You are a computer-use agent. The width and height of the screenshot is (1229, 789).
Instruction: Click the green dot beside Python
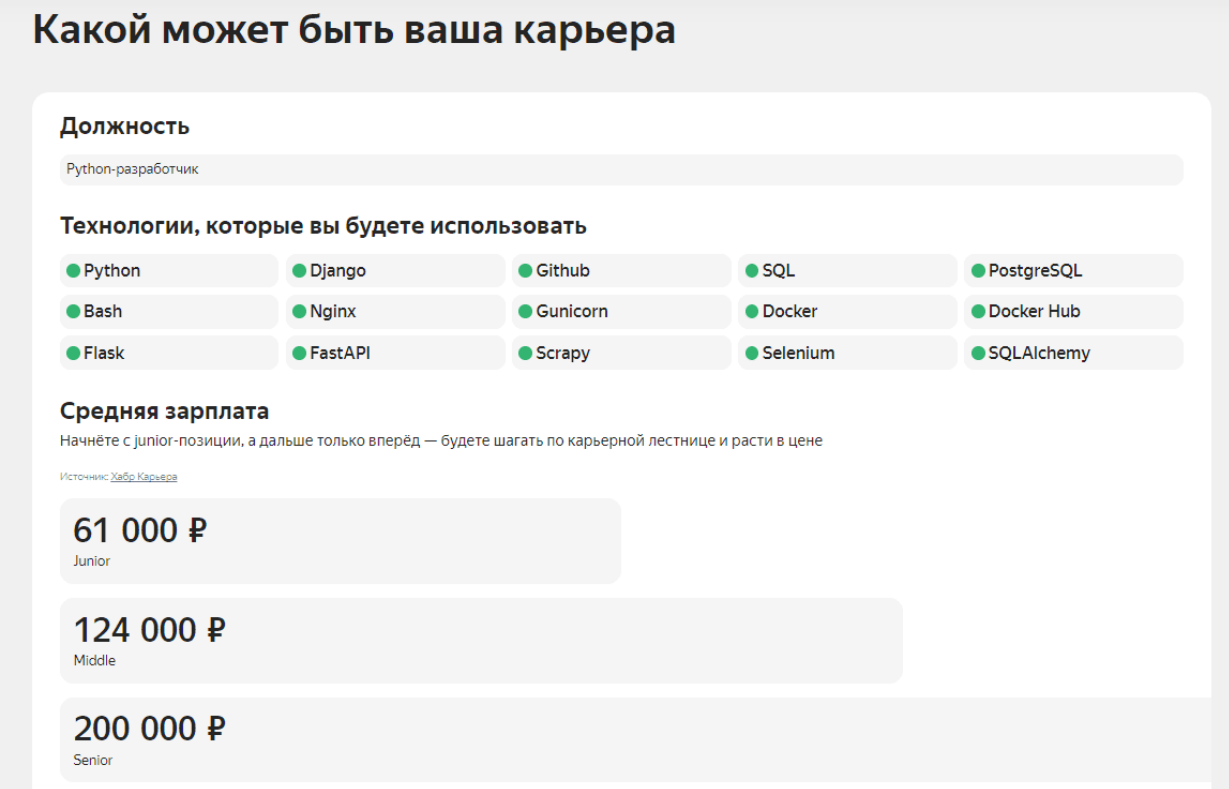coord(73,271)
